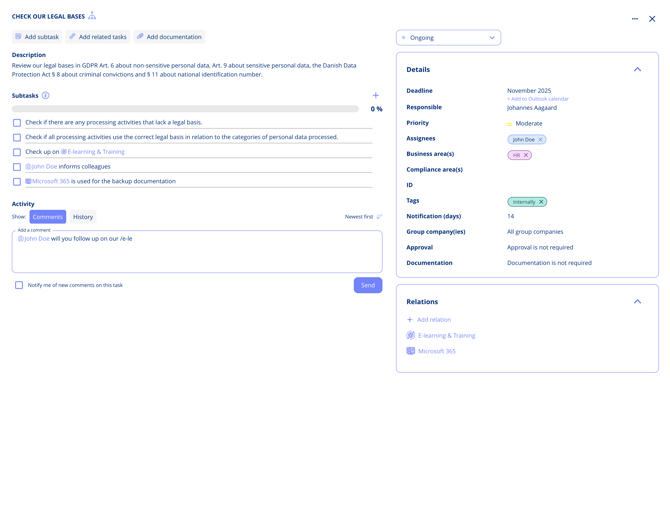This screenshot has height=531, width=670.
Task: Remove John Doe from assignees
Action: coord(541,140)
